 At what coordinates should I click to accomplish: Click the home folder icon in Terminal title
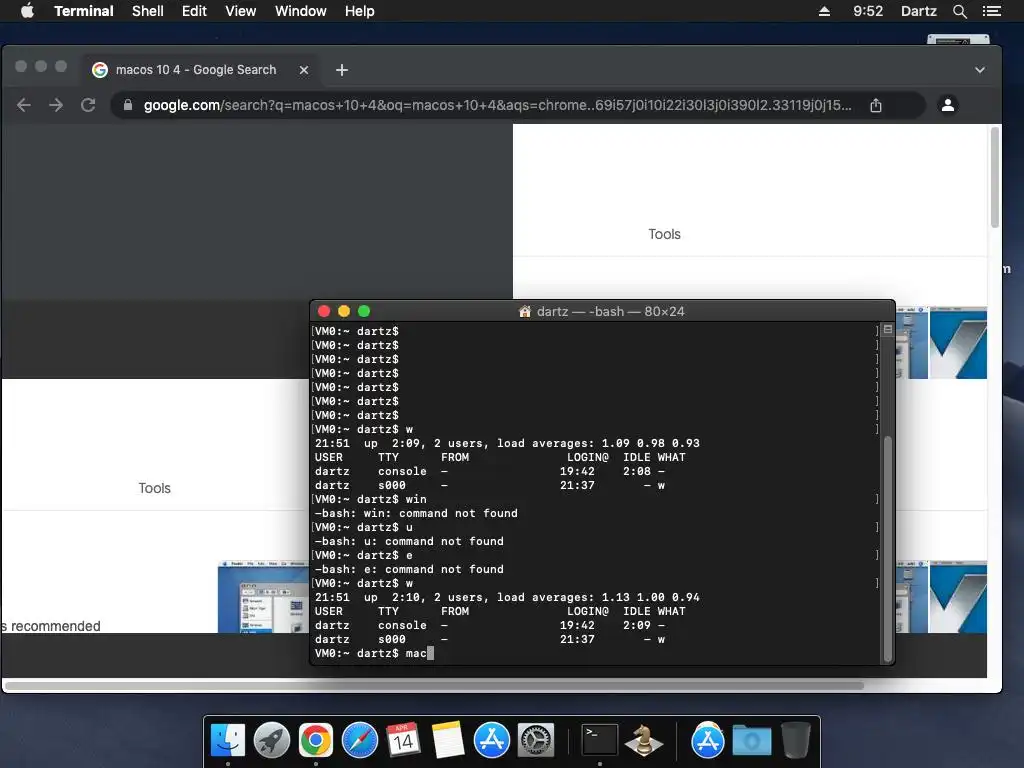(524, 312)
